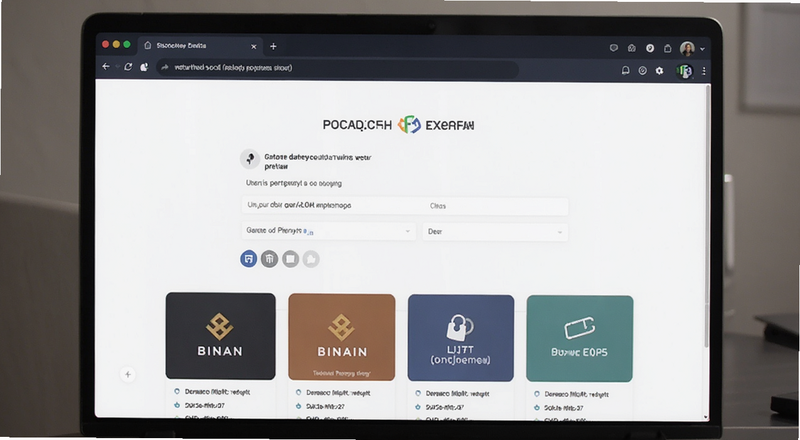Image resolution: width=800 pixels, height=440 pixels.
Task: Select second radio option under blue padlock card
Action: tap(418, 407)
